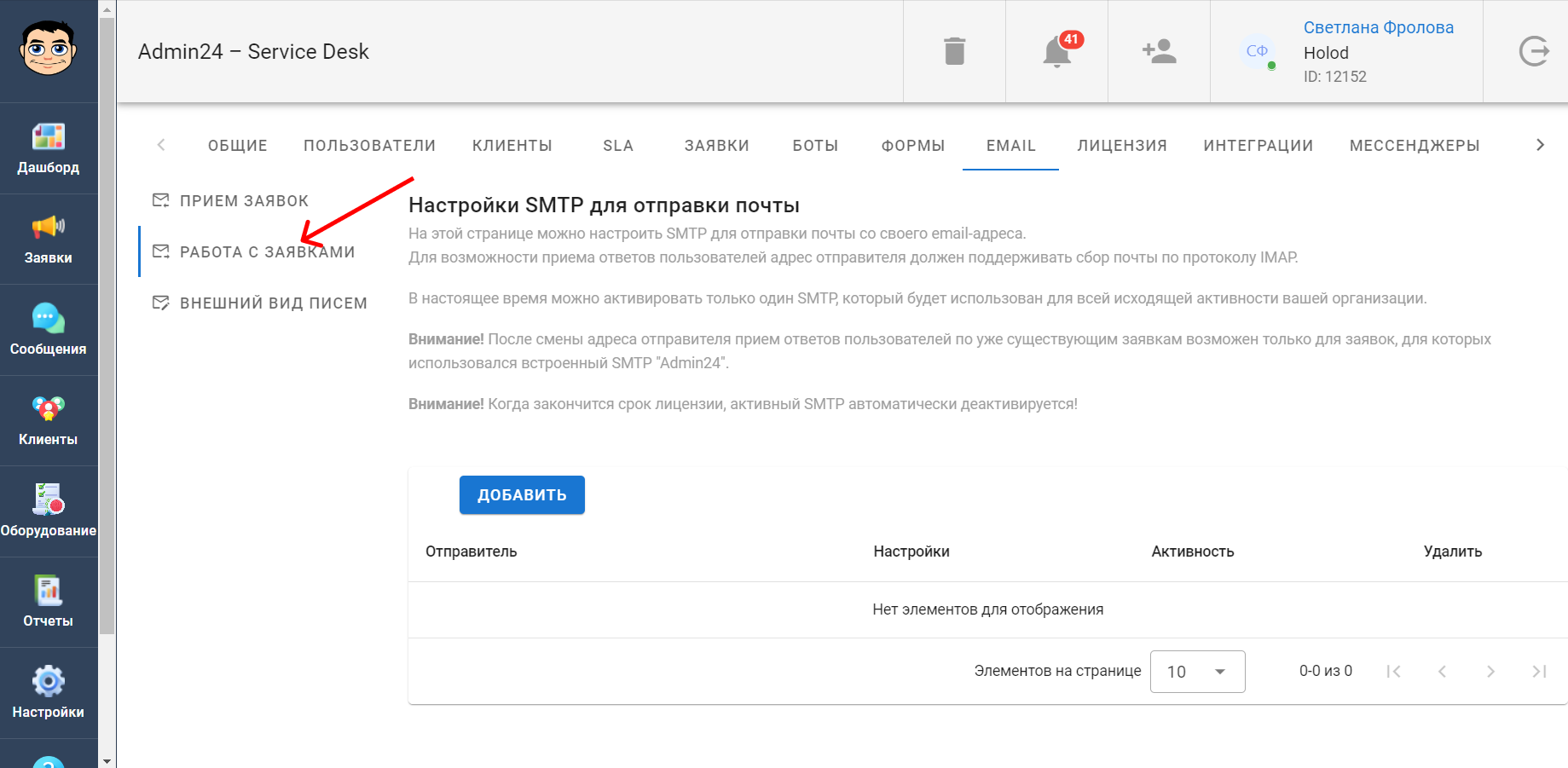Click the 0-0 из 0 pagination counter
This screenshot has width=1568, height=768.
click(x=1326, y=671)
